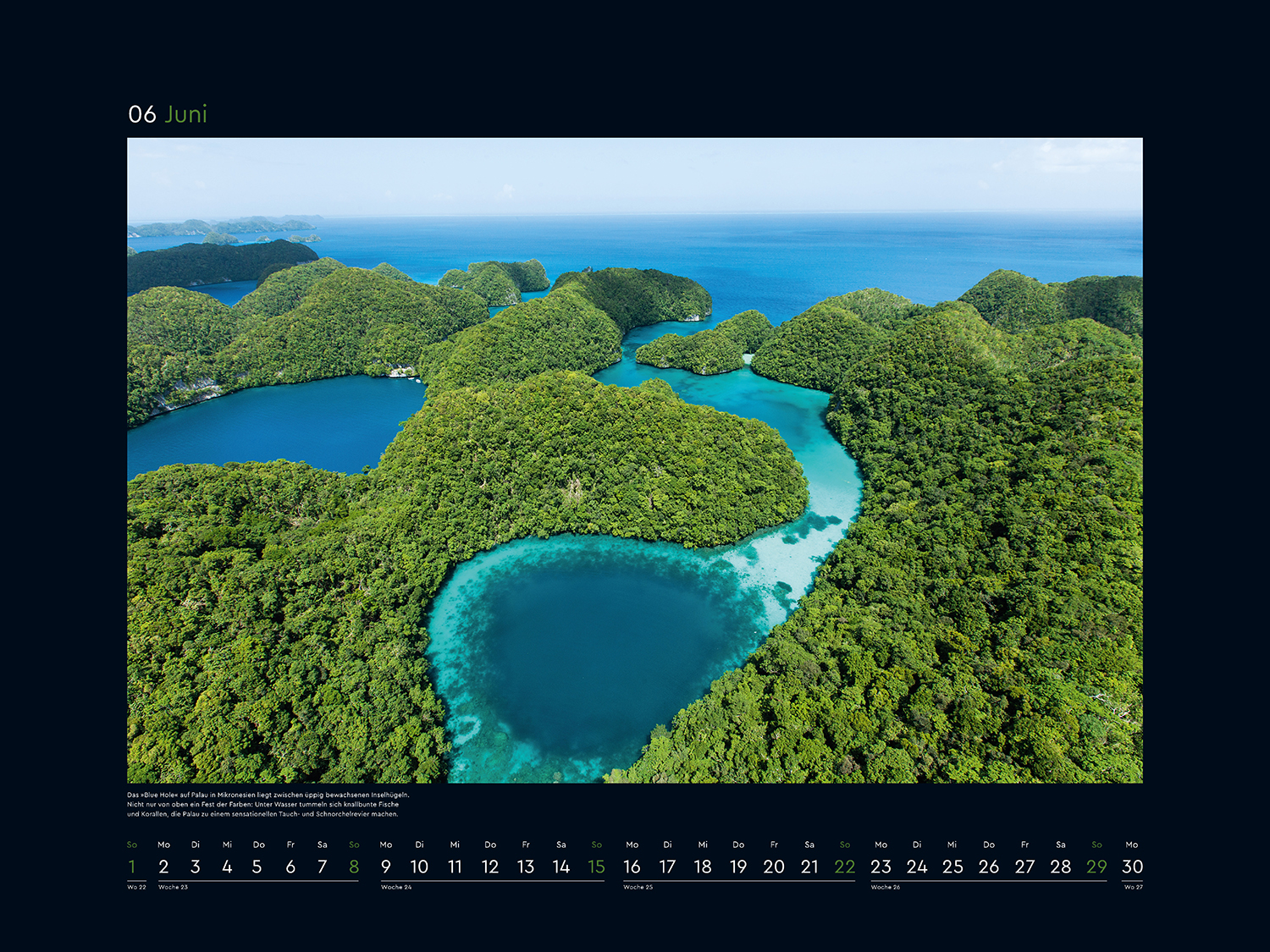Click the 'Woche 26' week label

coord(885,887)
